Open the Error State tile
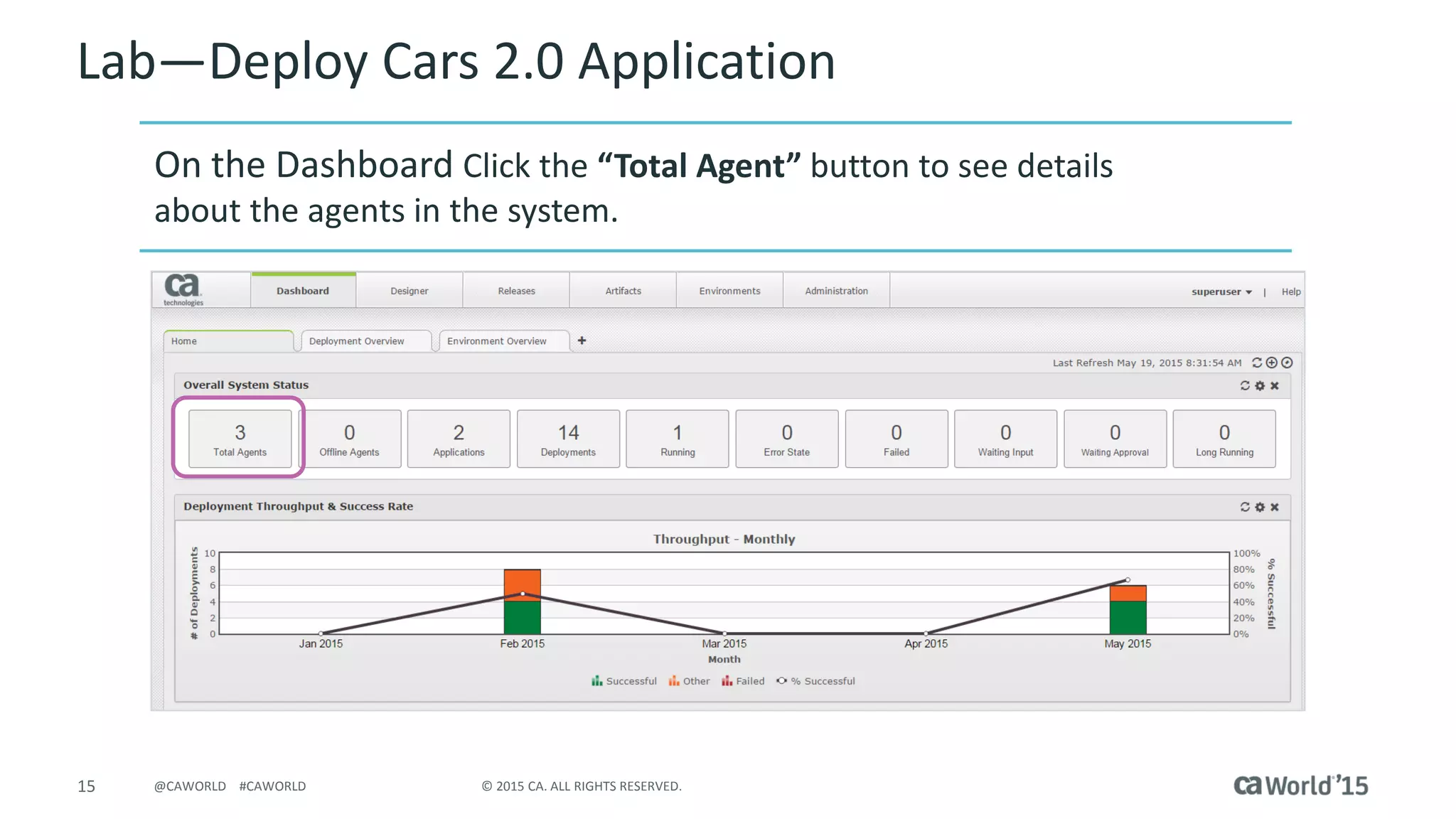This screenshot has width=1456, height=819. (x=787, y=439)
